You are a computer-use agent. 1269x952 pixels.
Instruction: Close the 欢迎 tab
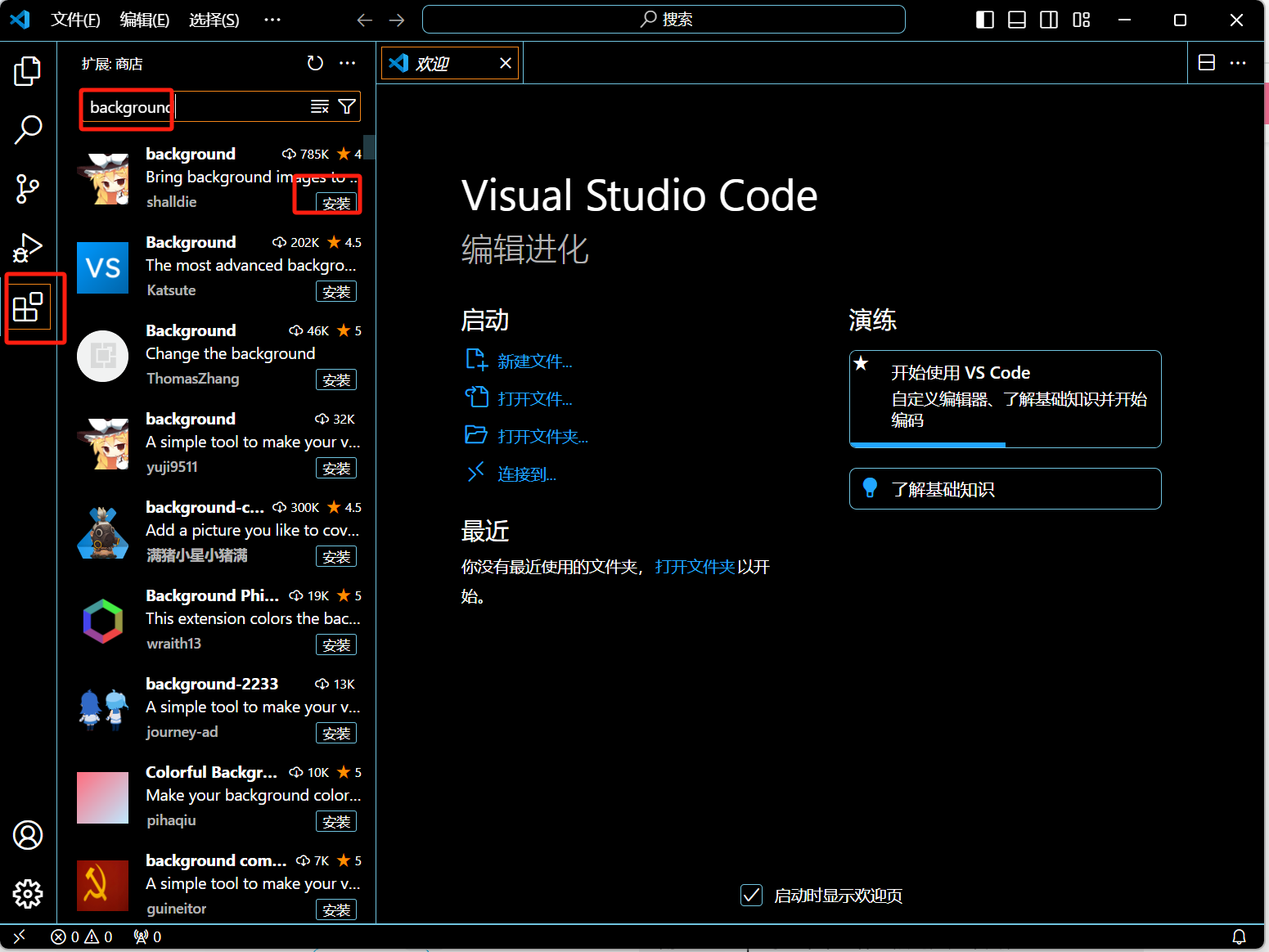point(506,63)
